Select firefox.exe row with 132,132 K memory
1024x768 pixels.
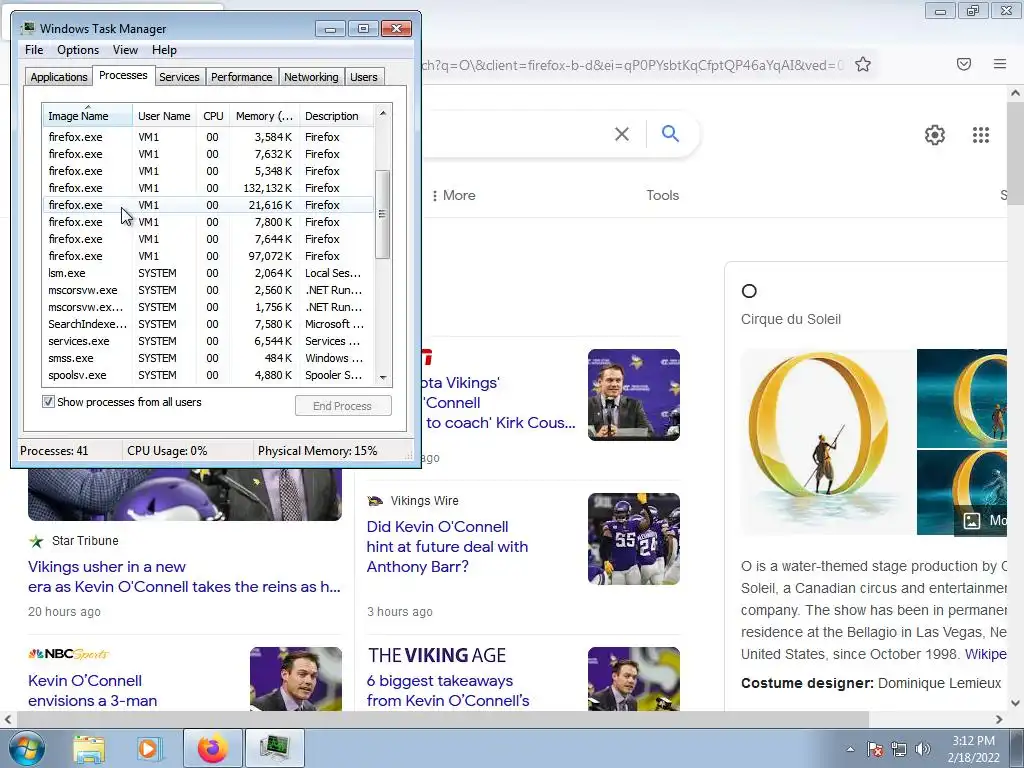pos(208,188)
